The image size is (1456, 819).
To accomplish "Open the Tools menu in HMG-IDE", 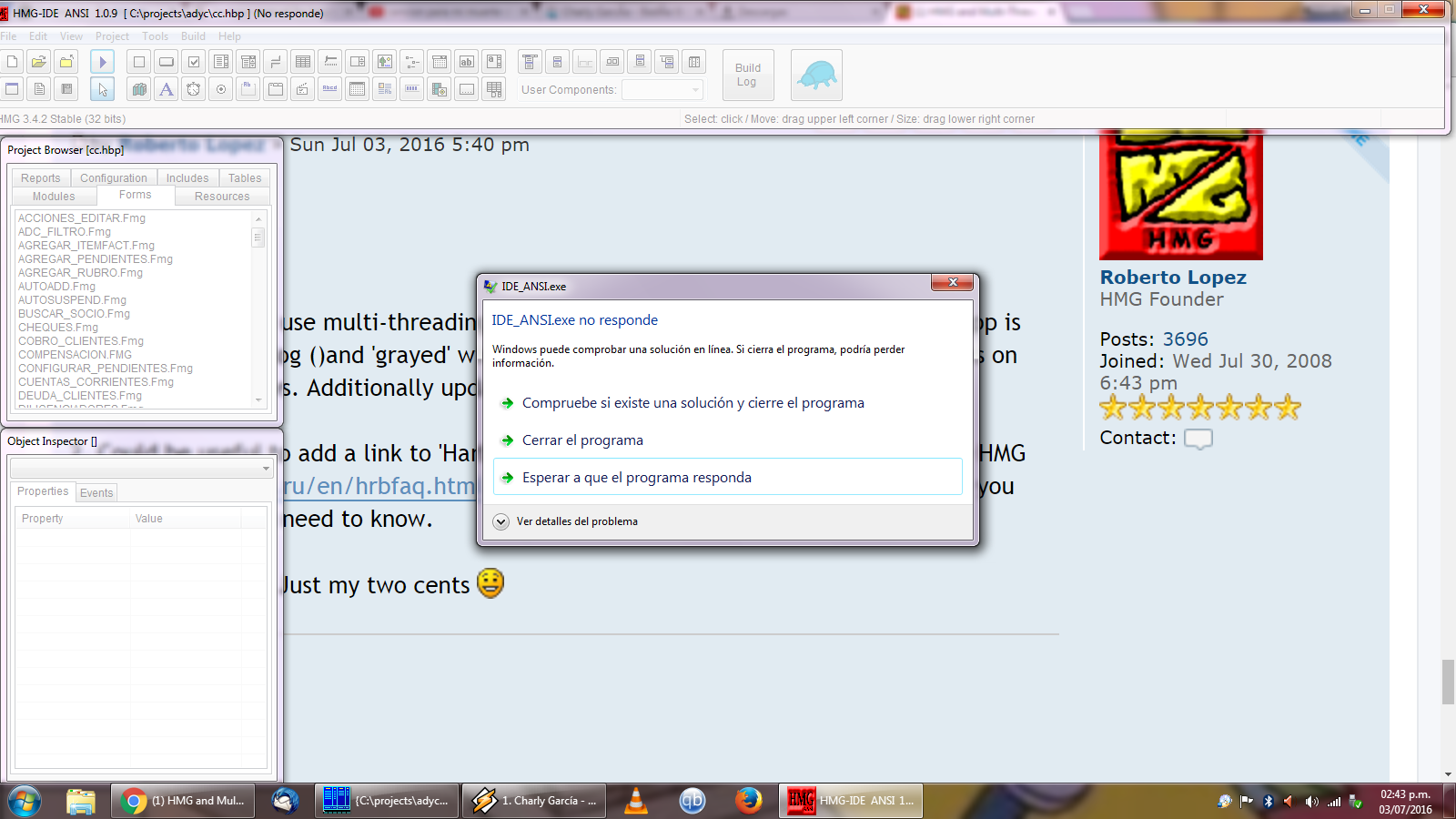I will pyautogui.click(x=156, y=36).
